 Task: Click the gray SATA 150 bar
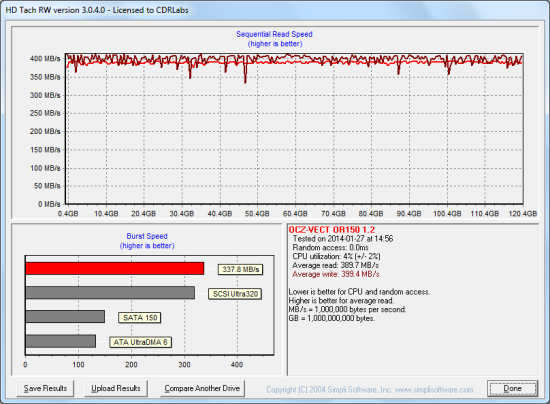click(65, 316)
